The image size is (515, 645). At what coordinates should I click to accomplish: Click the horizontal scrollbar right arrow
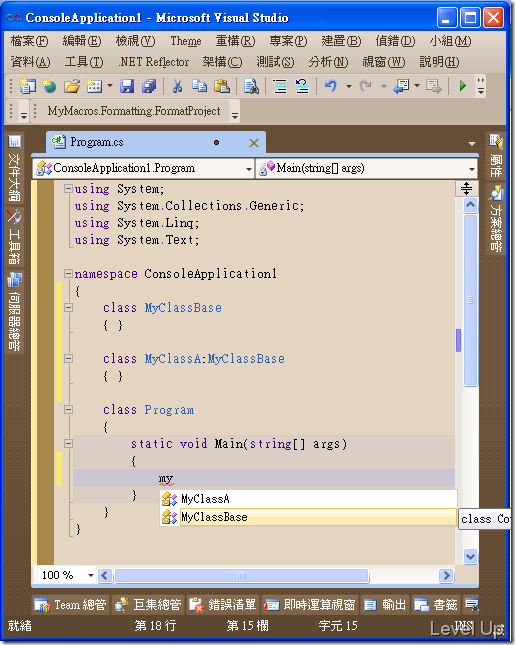click(x=446, y=575)
